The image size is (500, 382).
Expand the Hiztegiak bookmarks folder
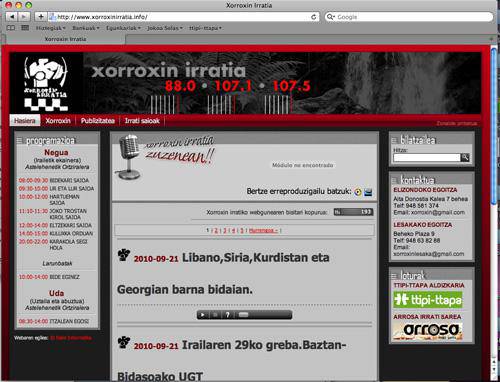[50, 28]
